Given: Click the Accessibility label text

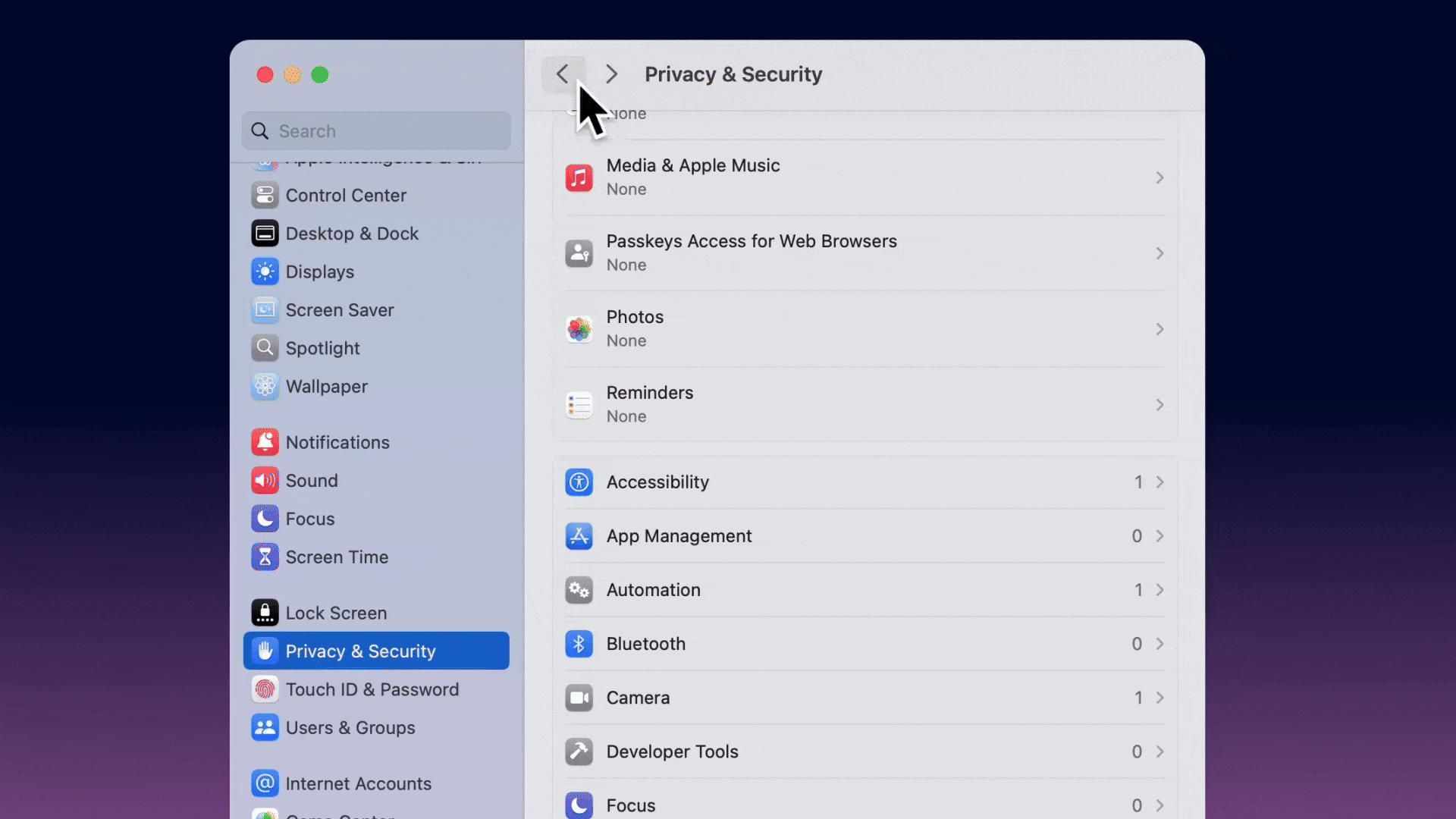Looking at the screenshot, I should (657, 482).
